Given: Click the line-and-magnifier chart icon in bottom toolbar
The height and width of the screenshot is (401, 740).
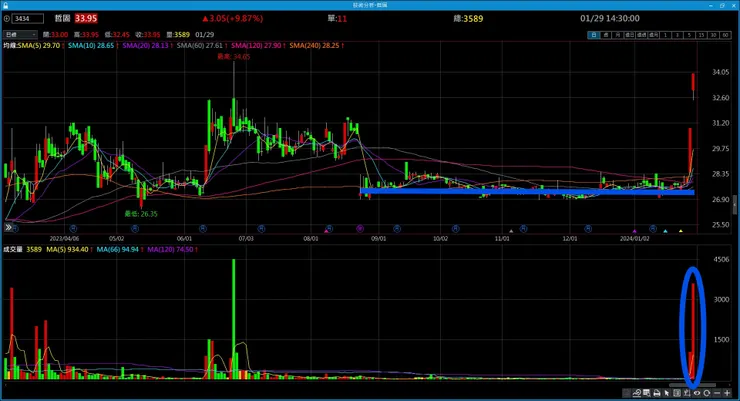Looking at the screenshot, I should tap(637, 393).
